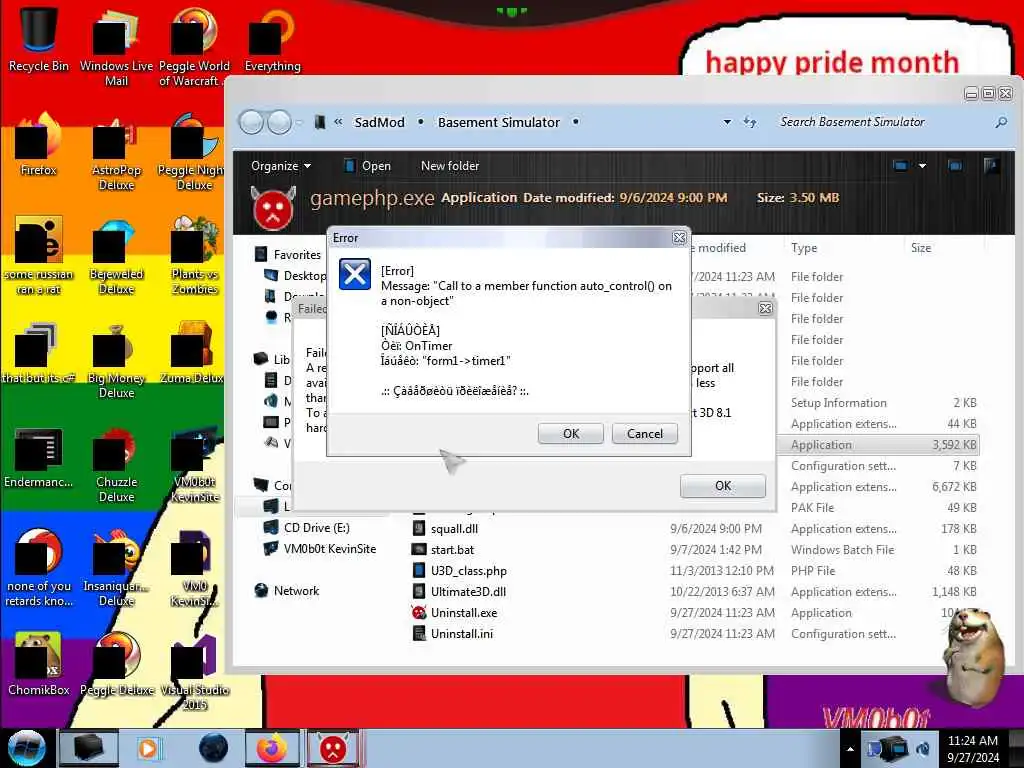The width and height of the screenshot is (1024, 768).
Task: Click gamephp.exe red face icon in details
Action: (x=274, y=208)
